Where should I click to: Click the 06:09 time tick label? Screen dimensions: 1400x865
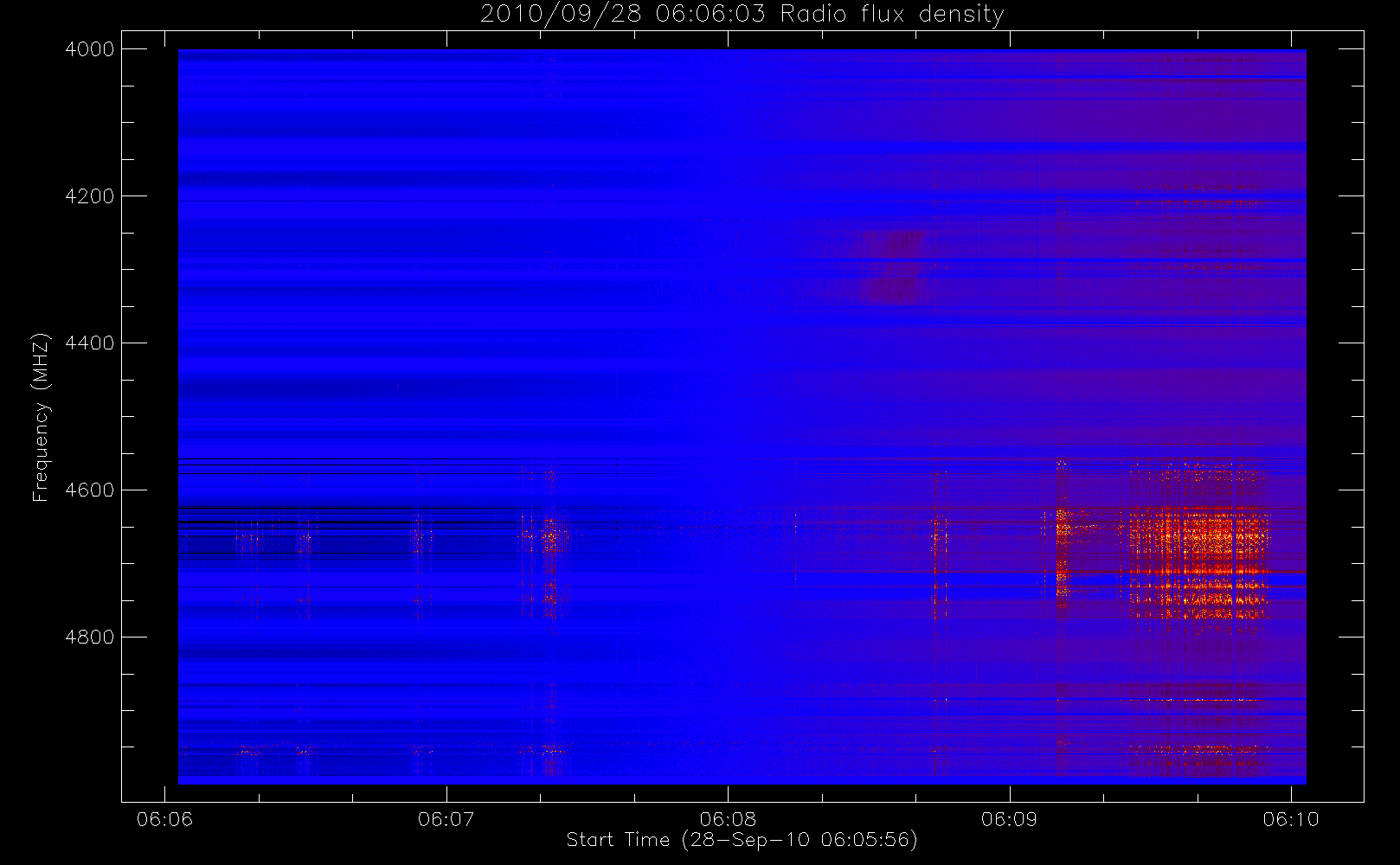pyautogui.click(x=1009, y=819)
